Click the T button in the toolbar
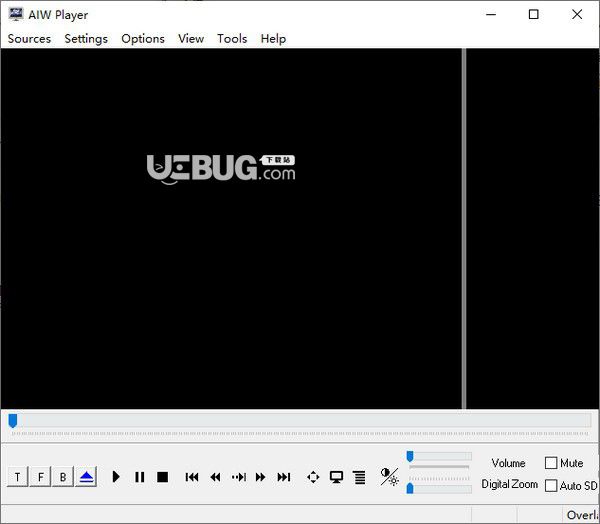The width and height of the screenshot is (600, 524). point(18,477)
